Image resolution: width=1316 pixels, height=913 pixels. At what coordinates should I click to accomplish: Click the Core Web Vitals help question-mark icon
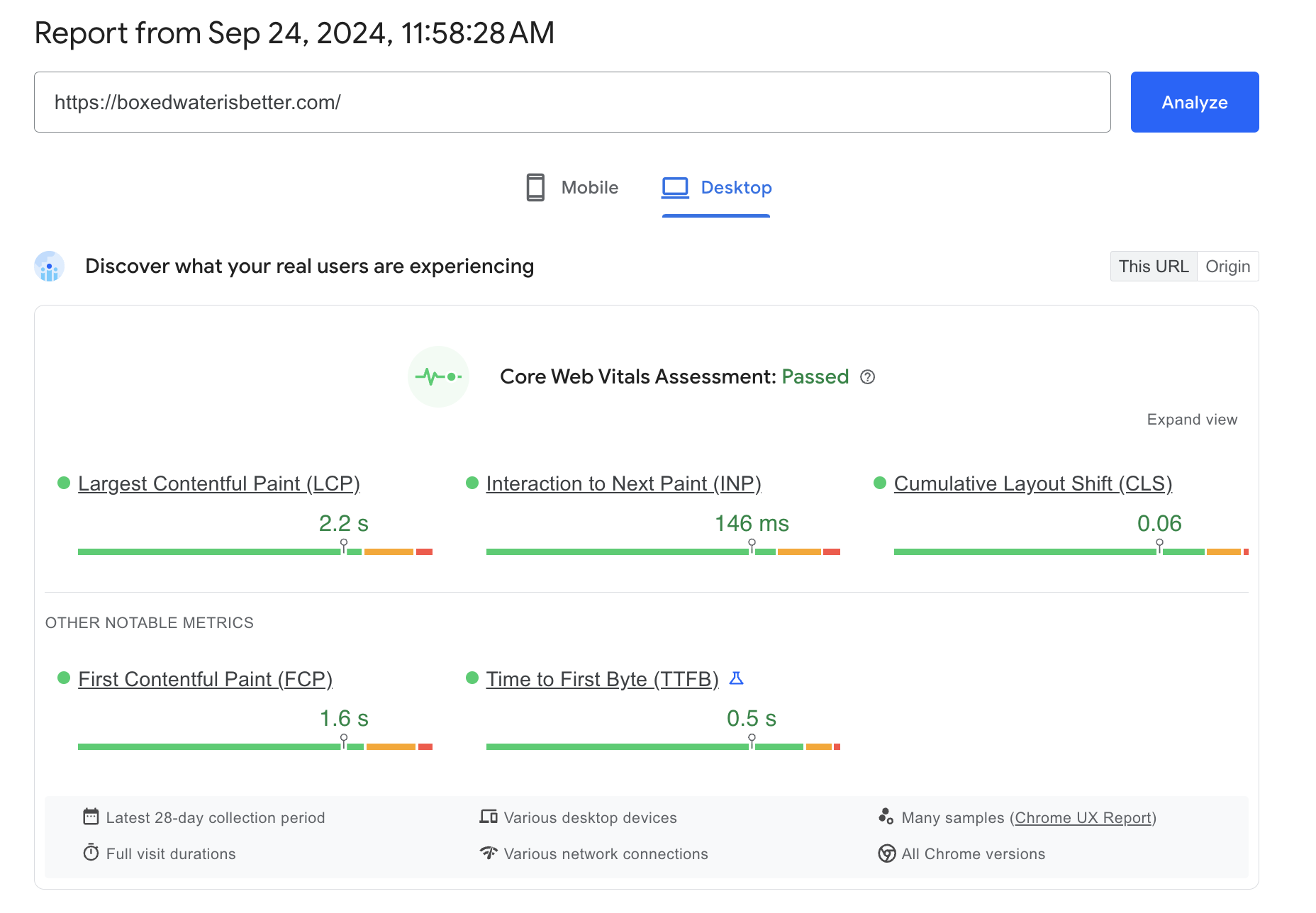[x=867, y=377]
